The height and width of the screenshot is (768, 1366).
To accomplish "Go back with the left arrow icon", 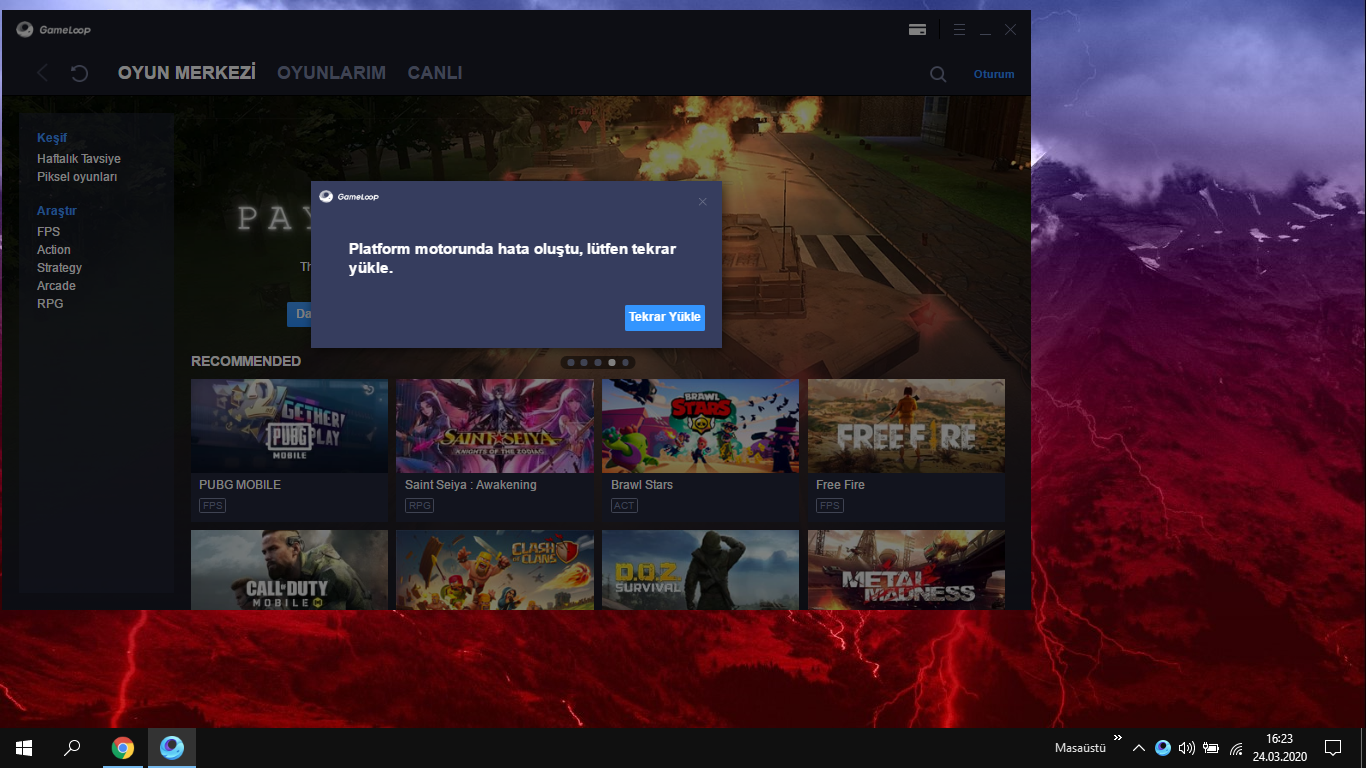I will (42, 73).
